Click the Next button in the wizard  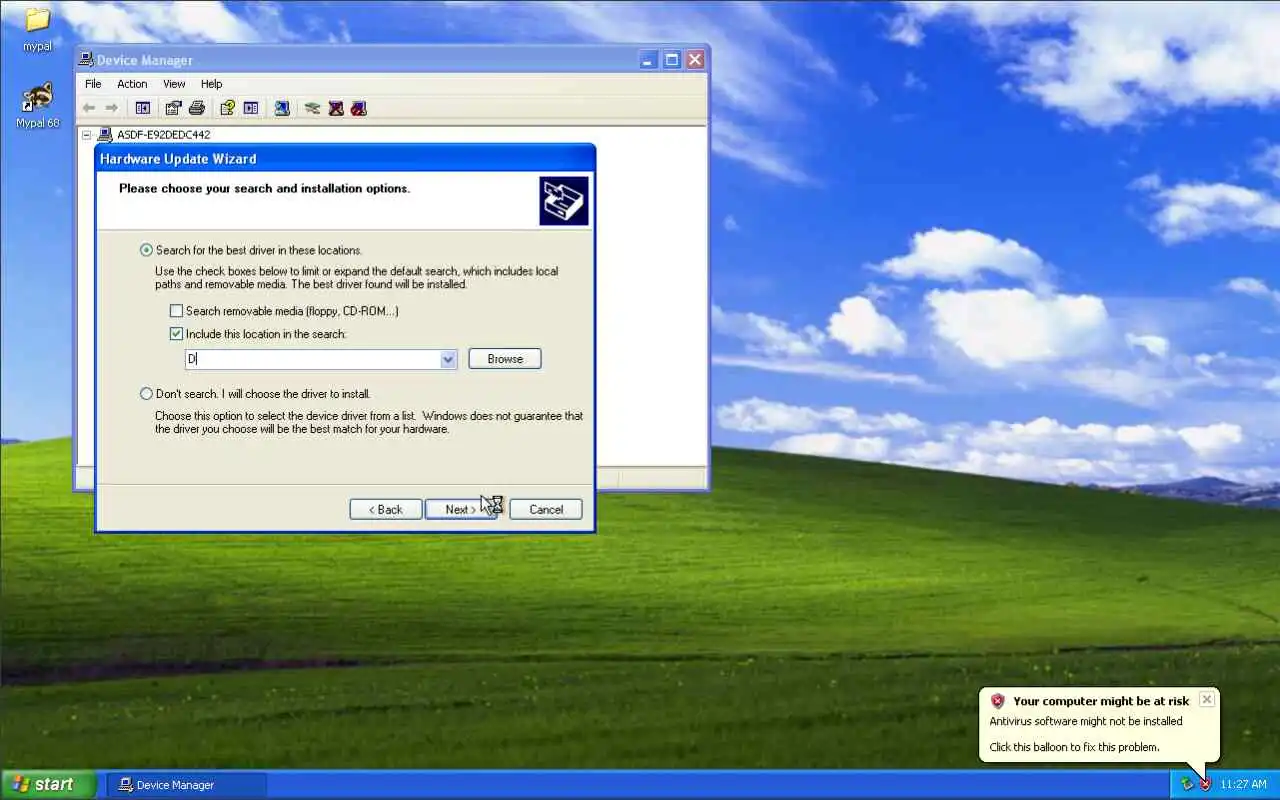tap(460, 509)
